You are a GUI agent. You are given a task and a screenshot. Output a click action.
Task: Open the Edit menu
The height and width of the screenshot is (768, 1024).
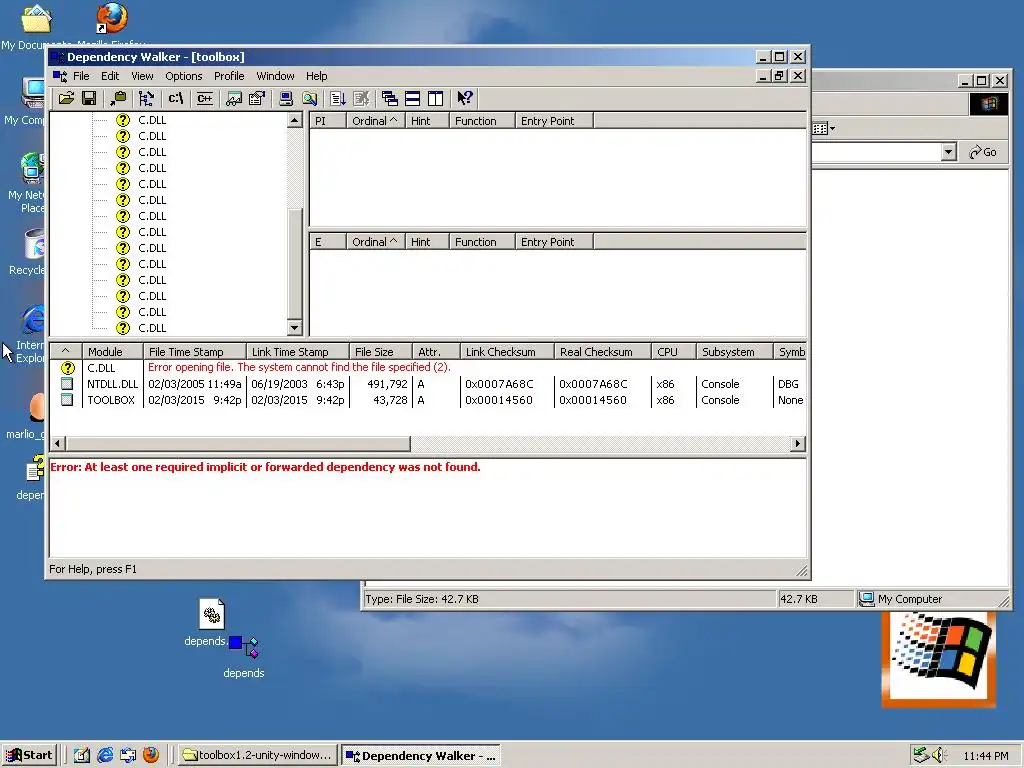pyautogui.click(x=110, y=76)
